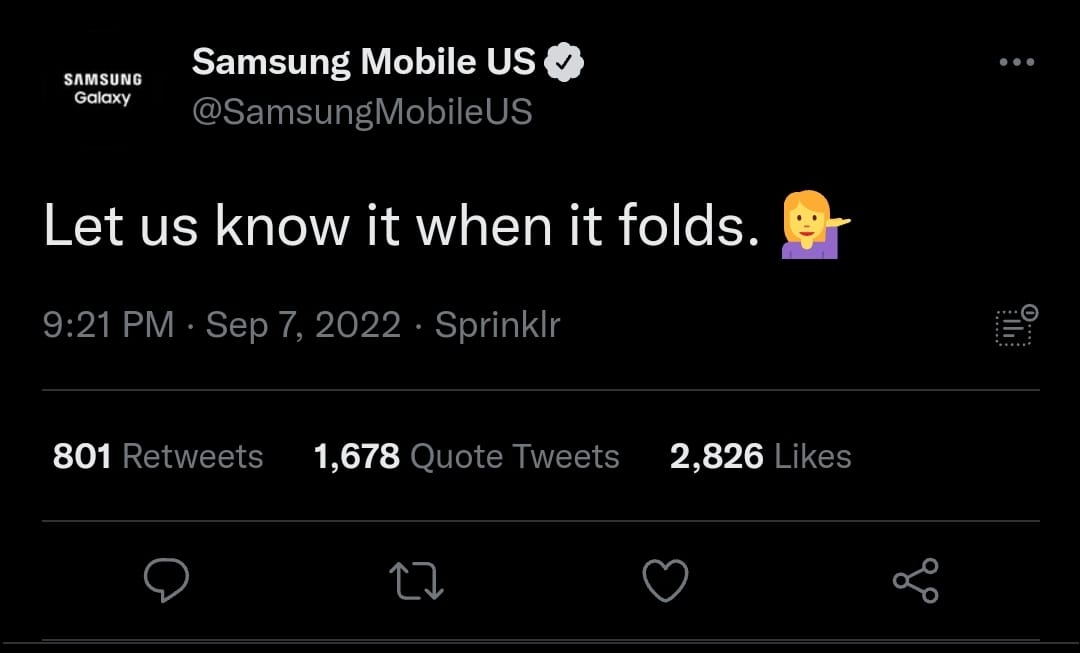This screenshot has width=1080, height=653.
Task: Open the share icon options
Action: pyautogui.click(x=915, y=580)
